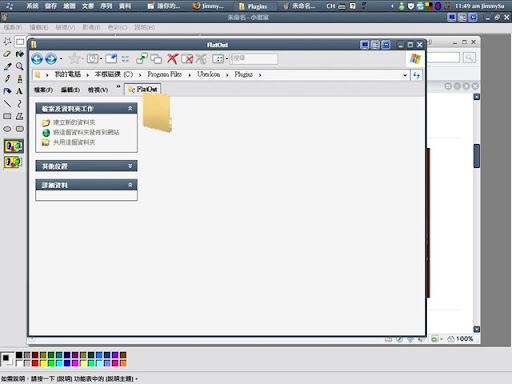Click the Views icon in FlatOut toolbar

tap(218, 59)
